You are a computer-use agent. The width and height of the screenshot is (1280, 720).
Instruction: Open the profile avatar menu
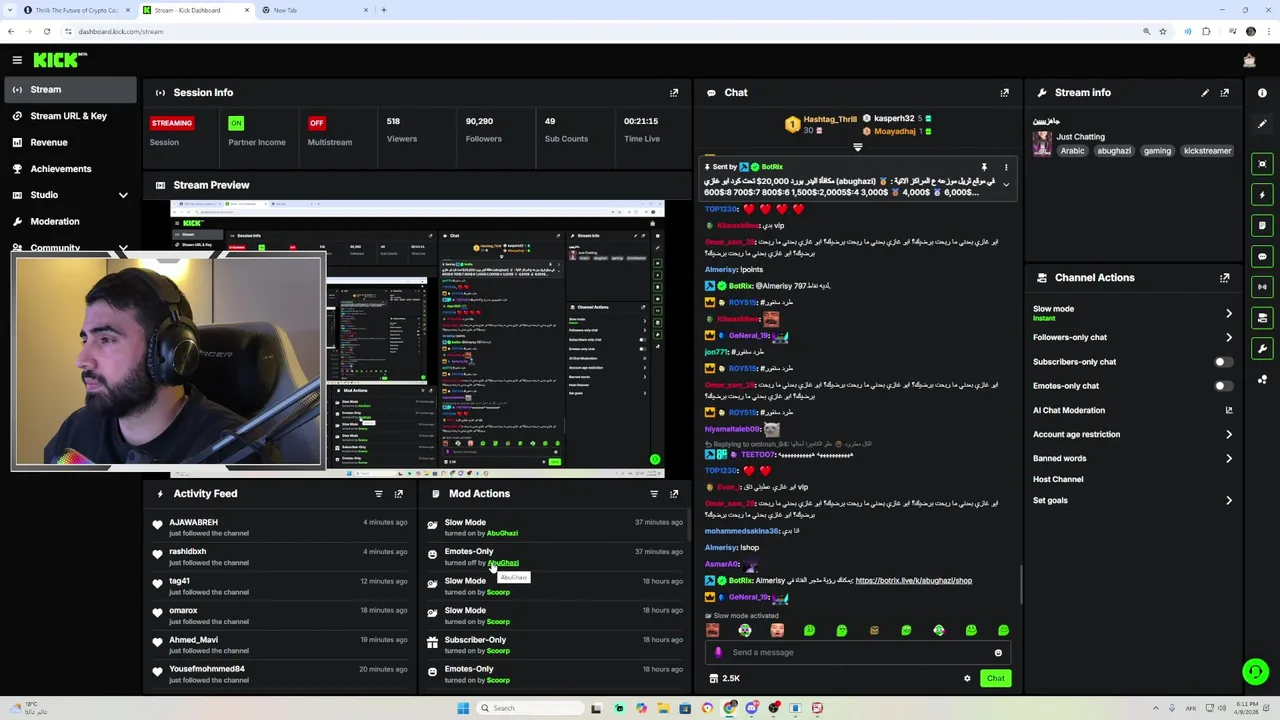tap(1249, 61)
